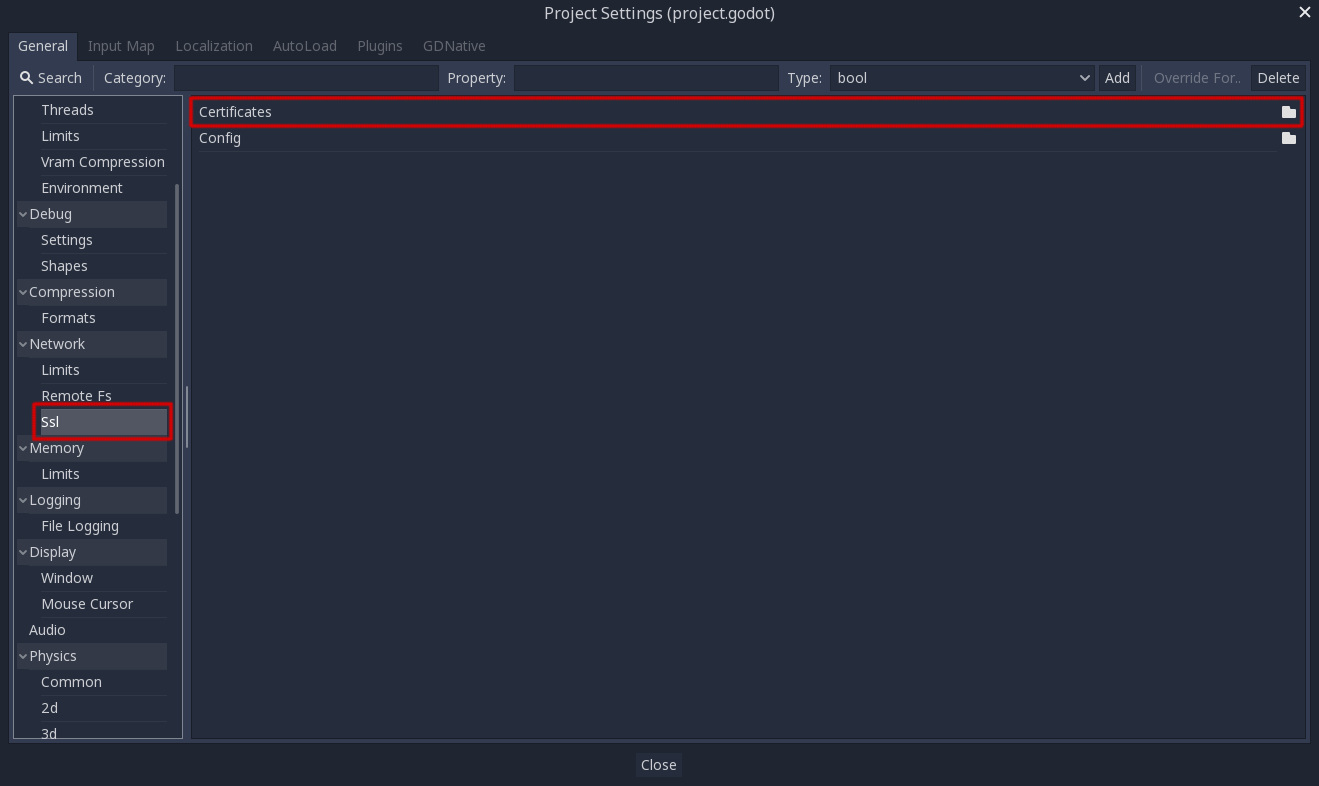Collapse the Memory section

(22, 447)
